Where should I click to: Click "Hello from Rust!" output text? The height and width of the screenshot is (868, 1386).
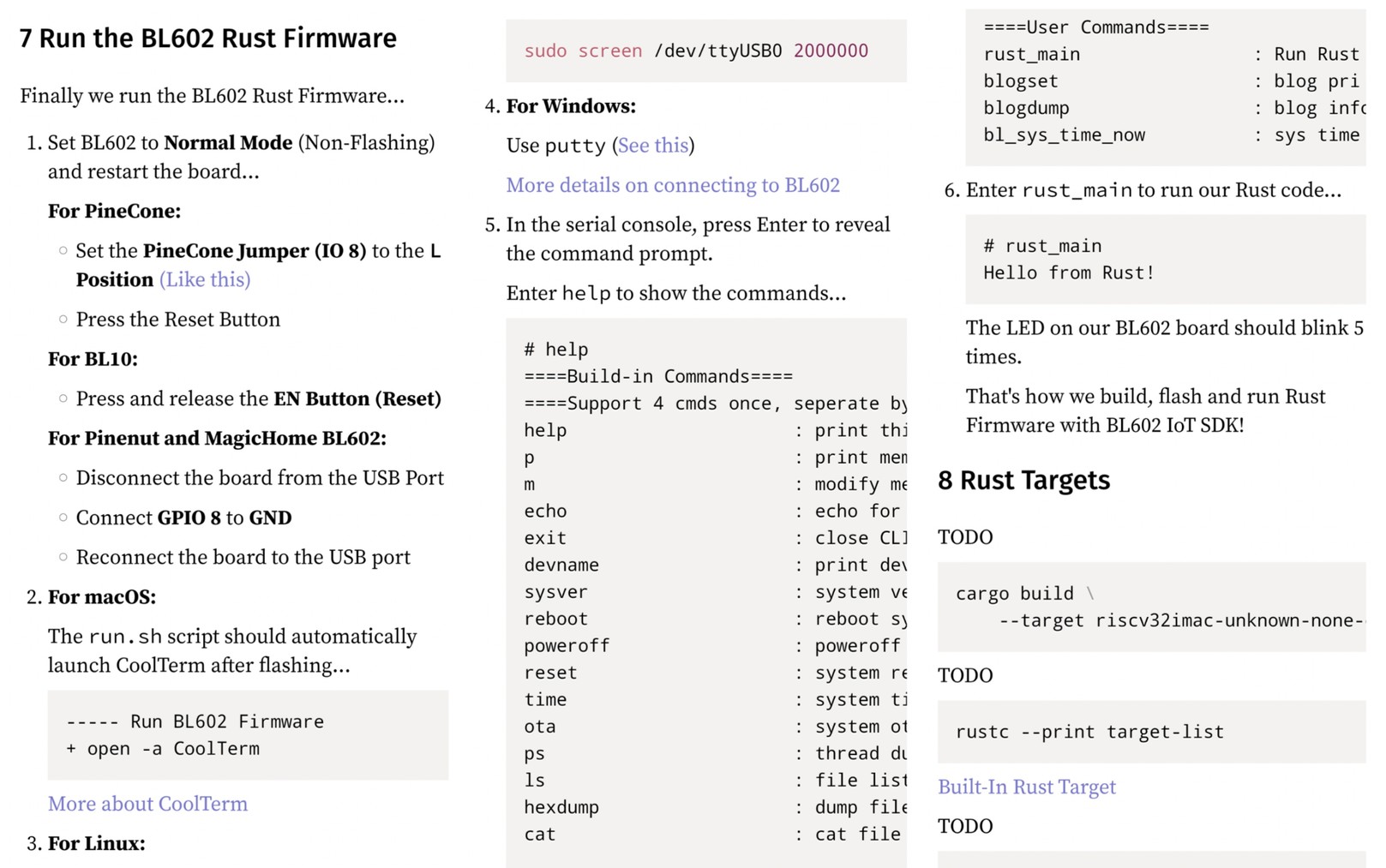(1068, 272)
